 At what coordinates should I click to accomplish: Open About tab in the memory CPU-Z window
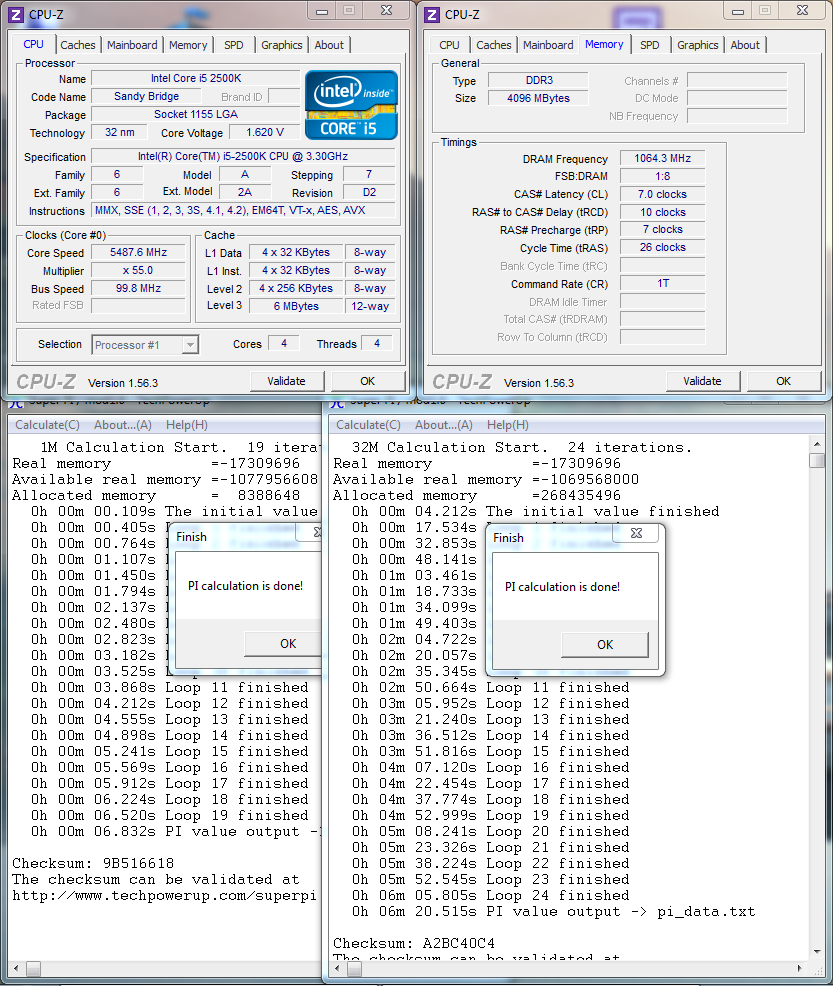745,45
